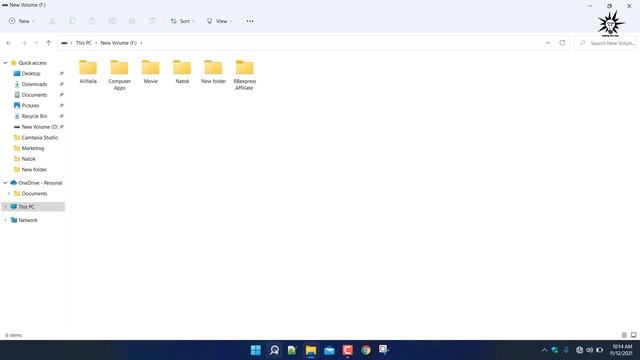Image resolution: width=640 pixels, height=360 pixels.
Task: Click the Share icon in toolbar
Action: coord(132,21)
